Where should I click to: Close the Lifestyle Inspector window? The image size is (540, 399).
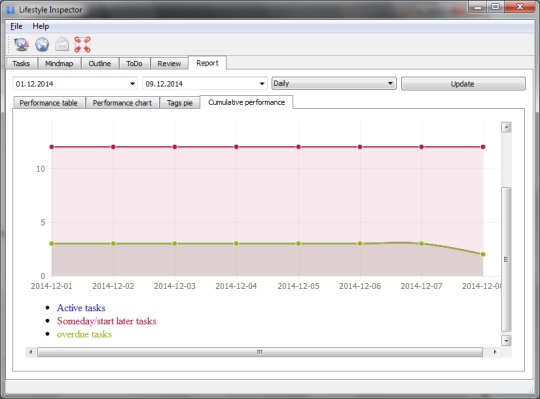tap(520, 7)
